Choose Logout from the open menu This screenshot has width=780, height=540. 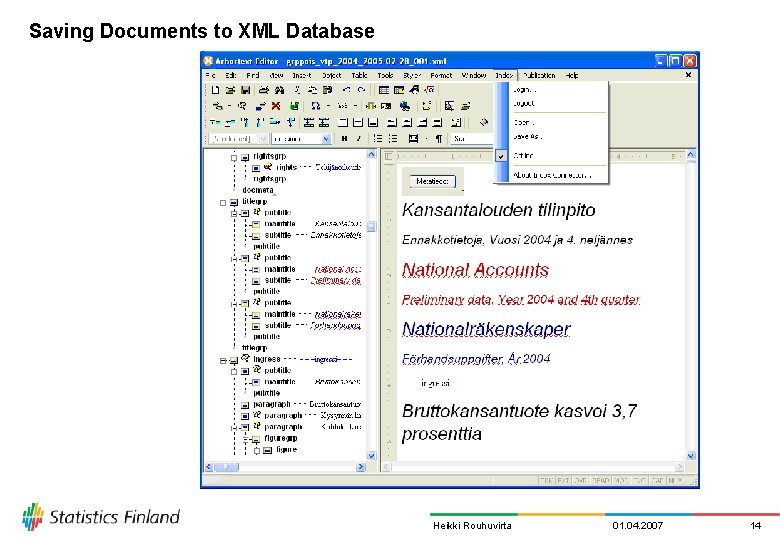pyautogui.click(x=551, y=103)
